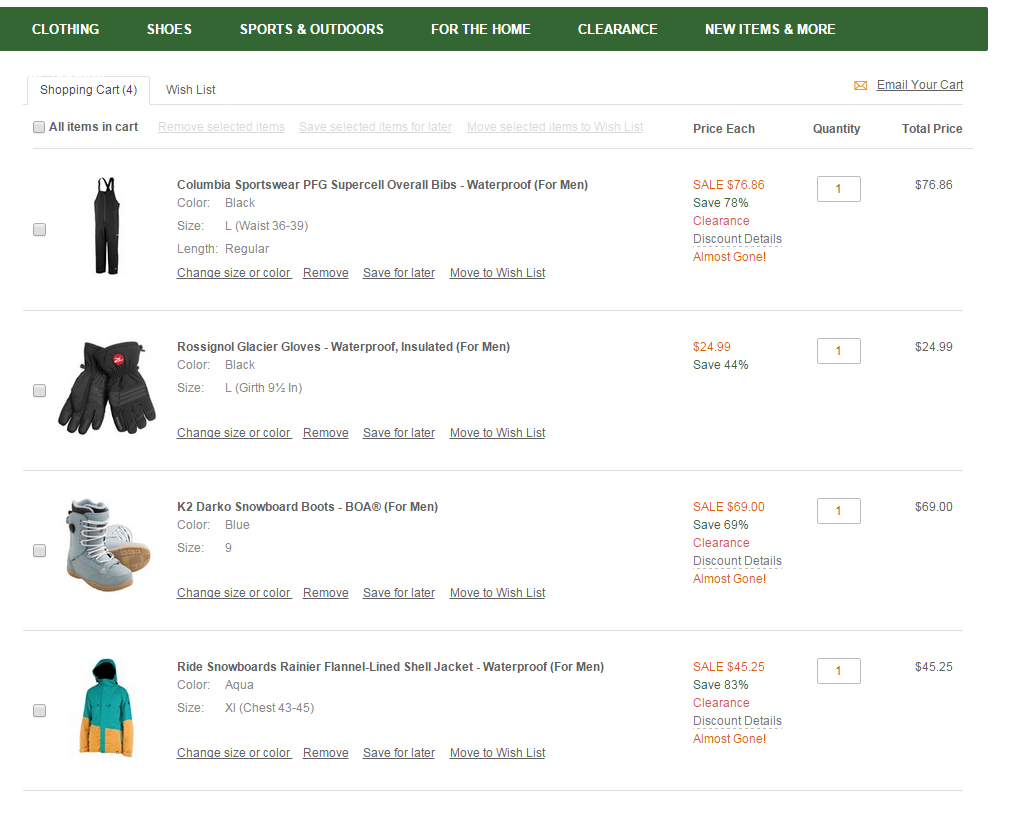Click the L (Waist 36-39) size value
Screen dimensions: 1029x822
266,226
